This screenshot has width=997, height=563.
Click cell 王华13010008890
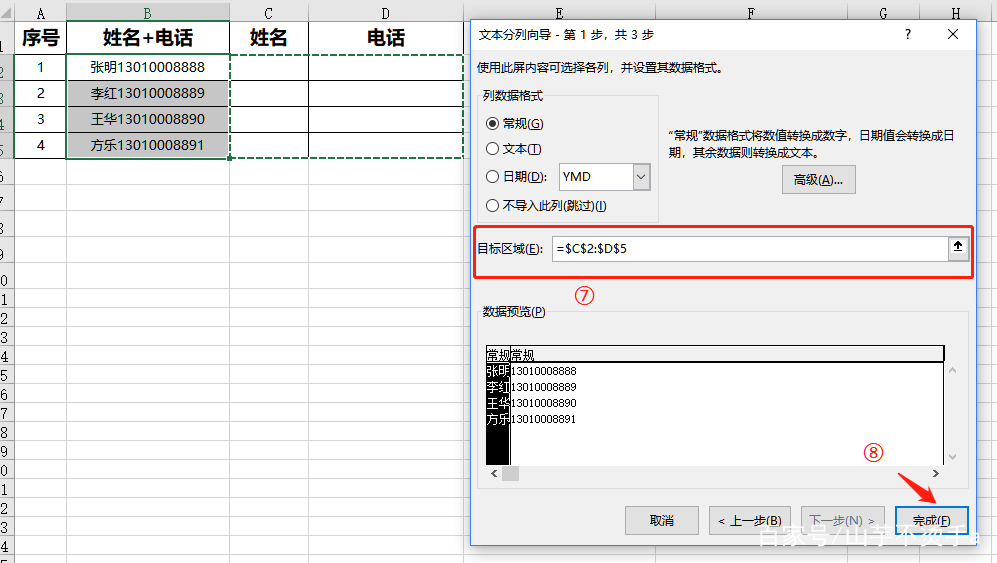tap(148, 120)
